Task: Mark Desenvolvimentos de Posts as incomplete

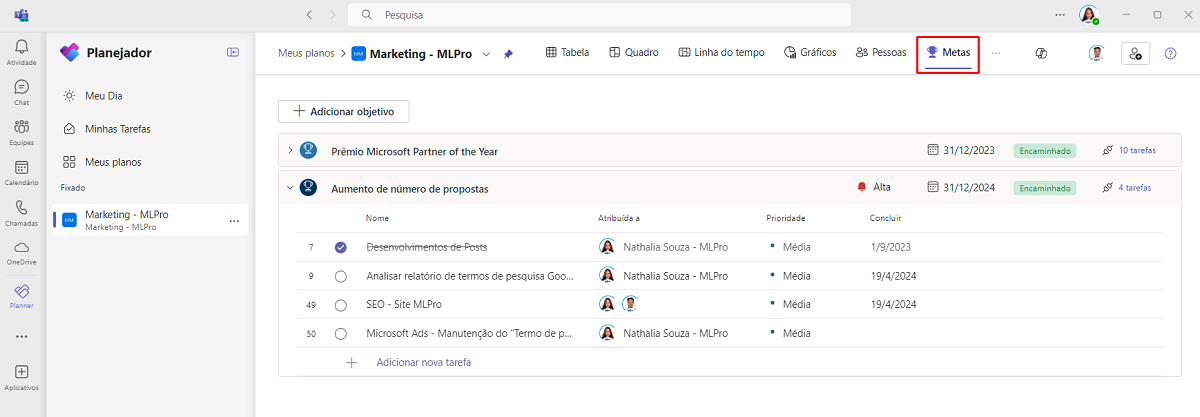Action: tap(340, 247)
